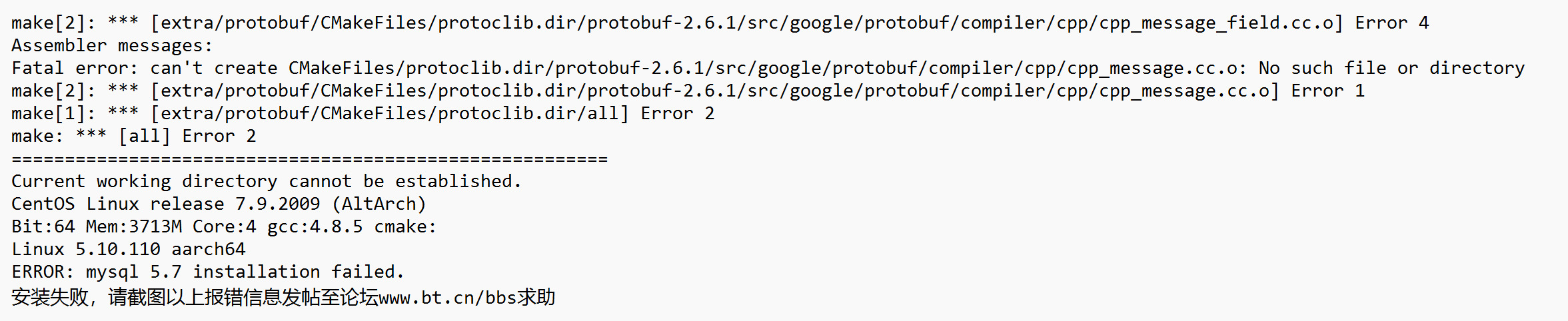Screen dimensions: 1568x321
Task: Click 'ERROR: mysql 5.7 installation failed.'
Action: 208,272
